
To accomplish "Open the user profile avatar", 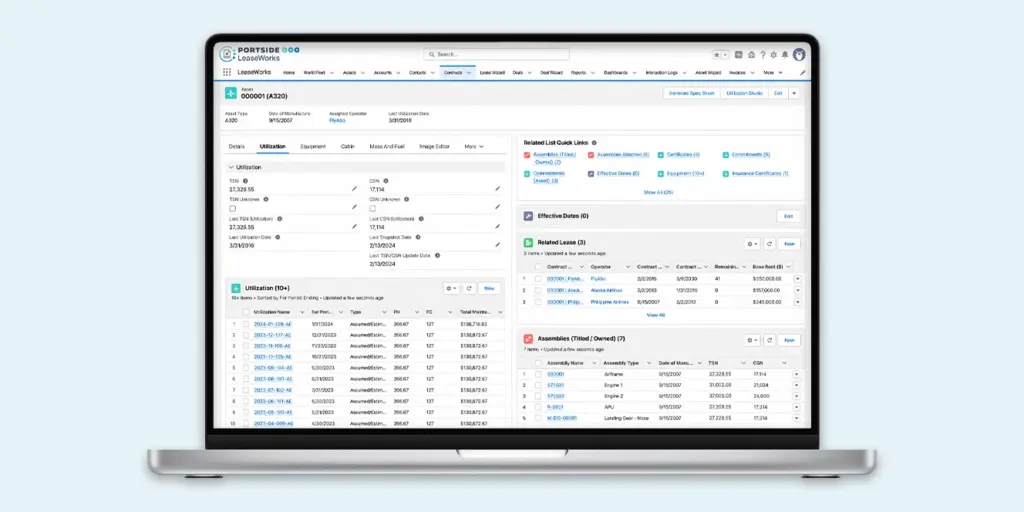I will click(x=798, y=55).
